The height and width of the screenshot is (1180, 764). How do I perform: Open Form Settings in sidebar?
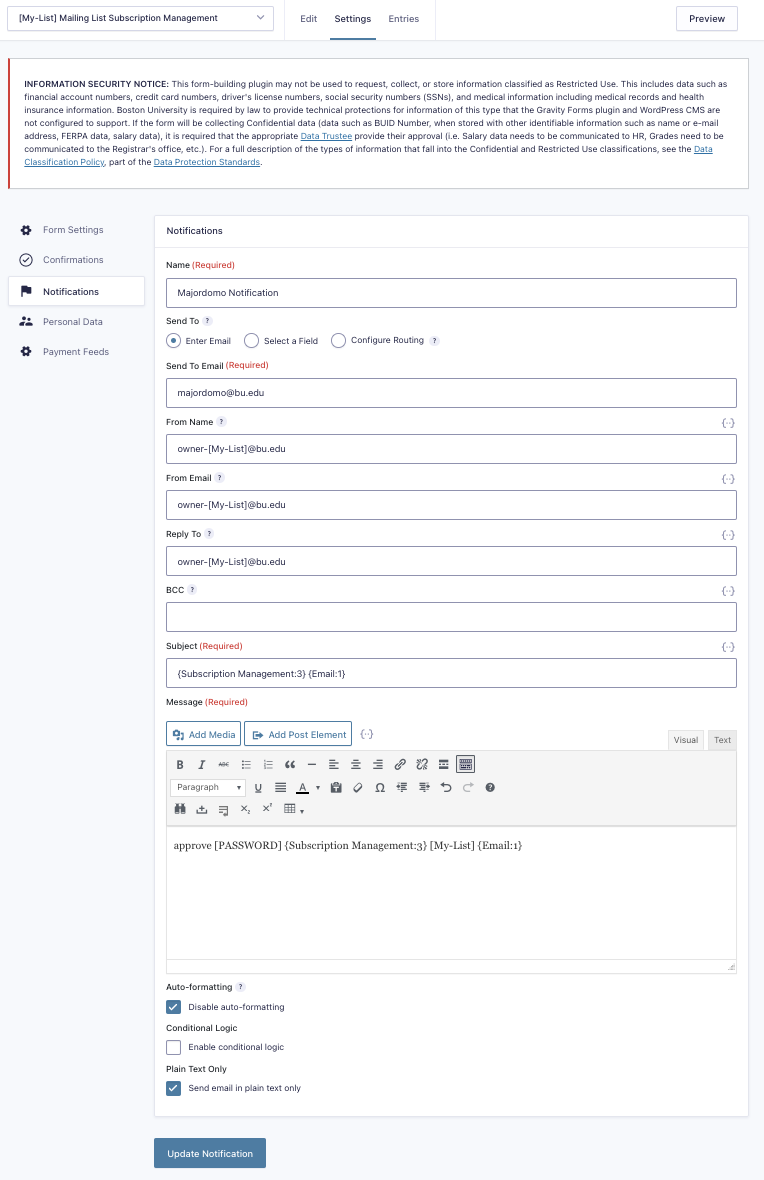(73, 230)
